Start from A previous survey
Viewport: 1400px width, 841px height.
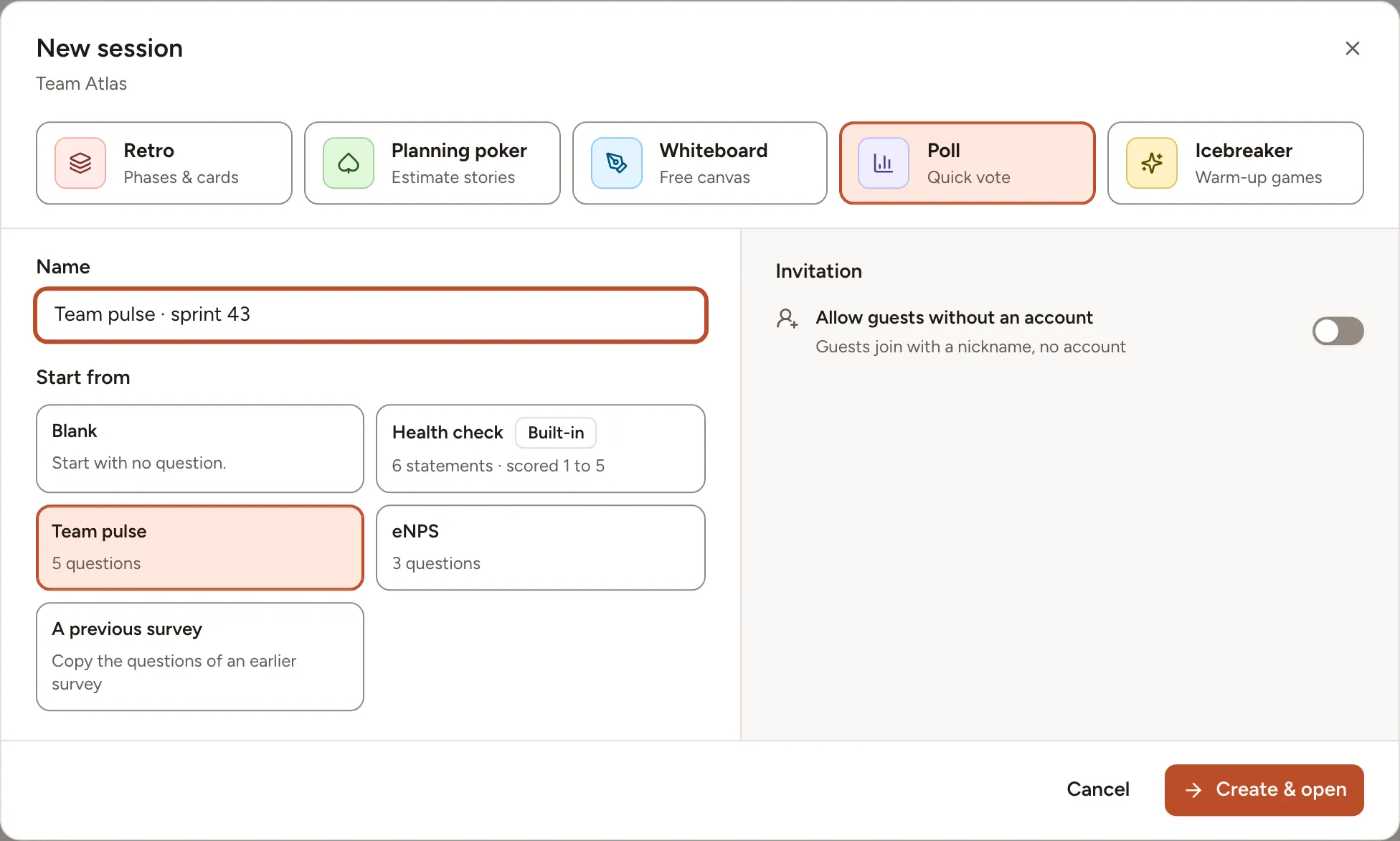pos(200,657)
